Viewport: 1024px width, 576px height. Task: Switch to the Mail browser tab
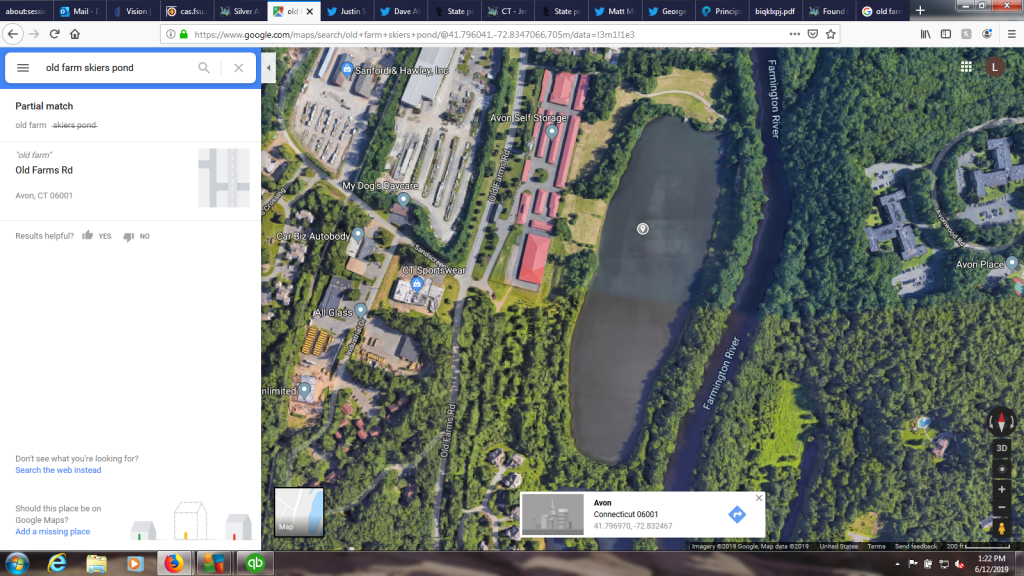pos(78,11)
